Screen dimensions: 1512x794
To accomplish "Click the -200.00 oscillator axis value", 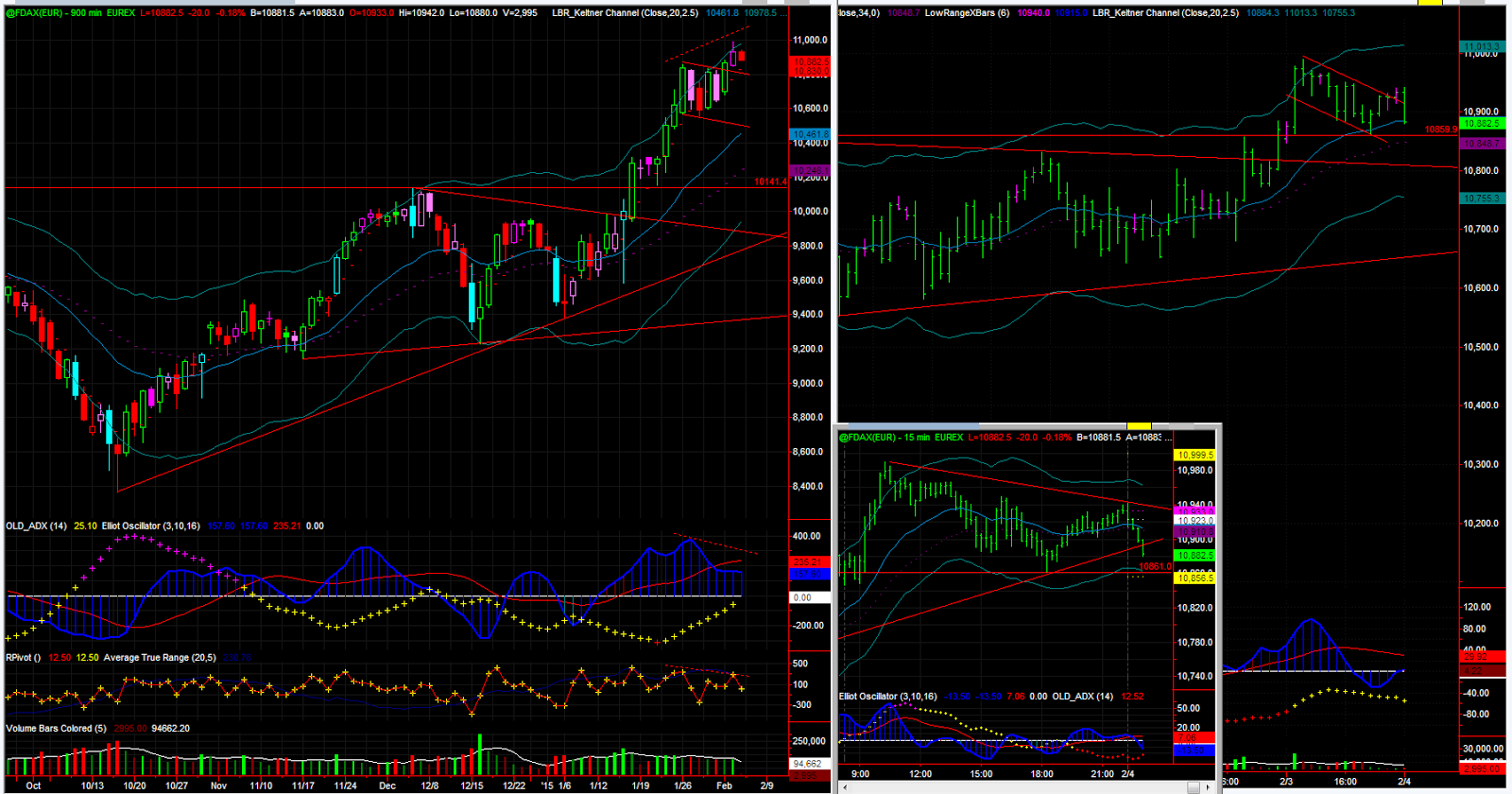I will tap(807, 625).
